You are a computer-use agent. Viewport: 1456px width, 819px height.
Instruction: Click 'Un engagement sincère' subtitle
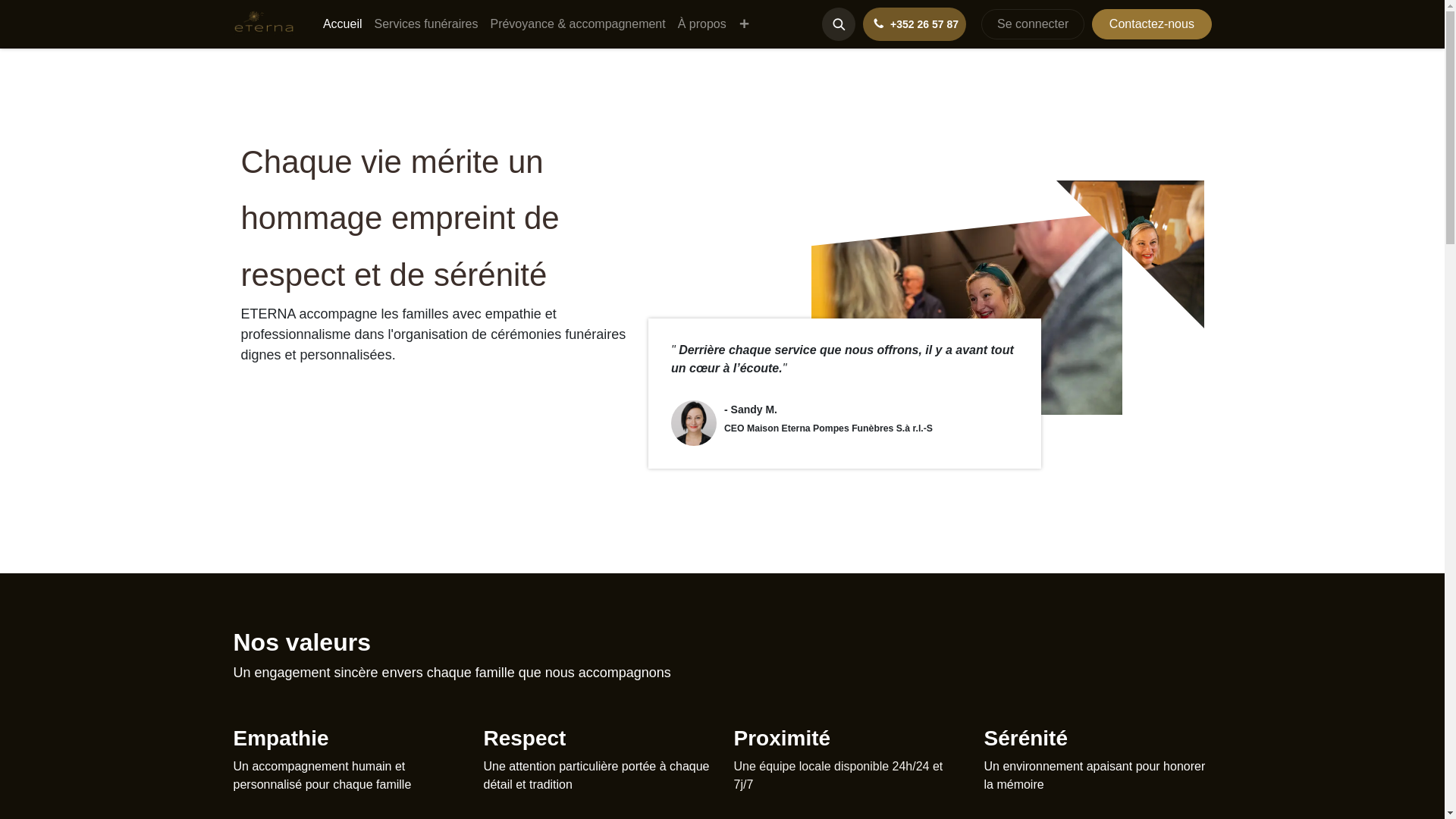452,673
